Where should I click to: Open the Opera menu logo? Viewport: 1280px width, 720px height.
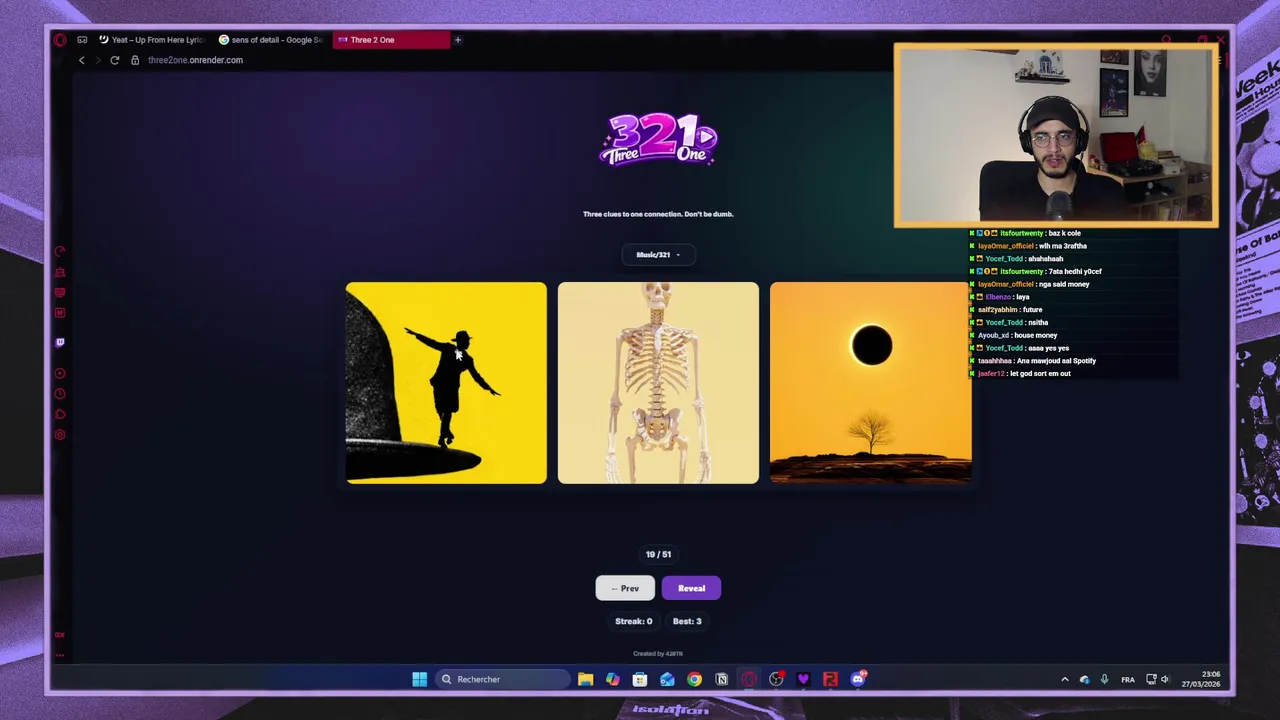tap(60, 40)
